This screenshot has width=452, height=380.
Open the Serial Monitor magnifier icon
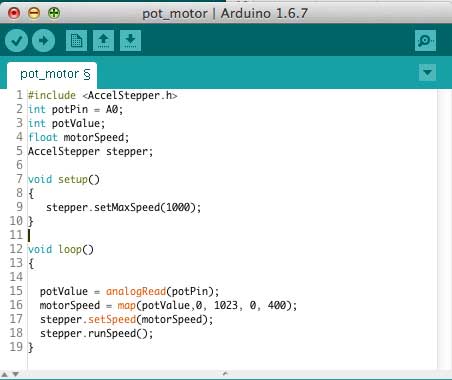coord(425,41)
